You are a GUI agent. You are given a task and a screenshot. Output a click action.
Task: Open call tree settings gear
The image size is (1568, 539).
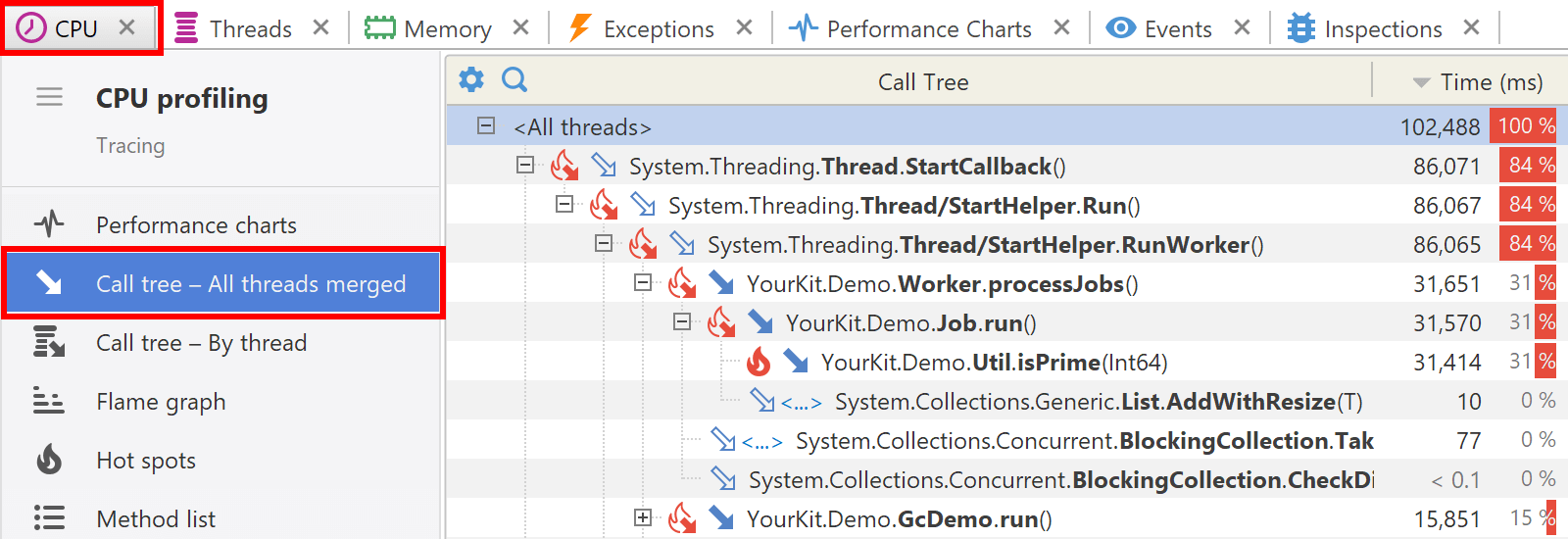point(471,79)
